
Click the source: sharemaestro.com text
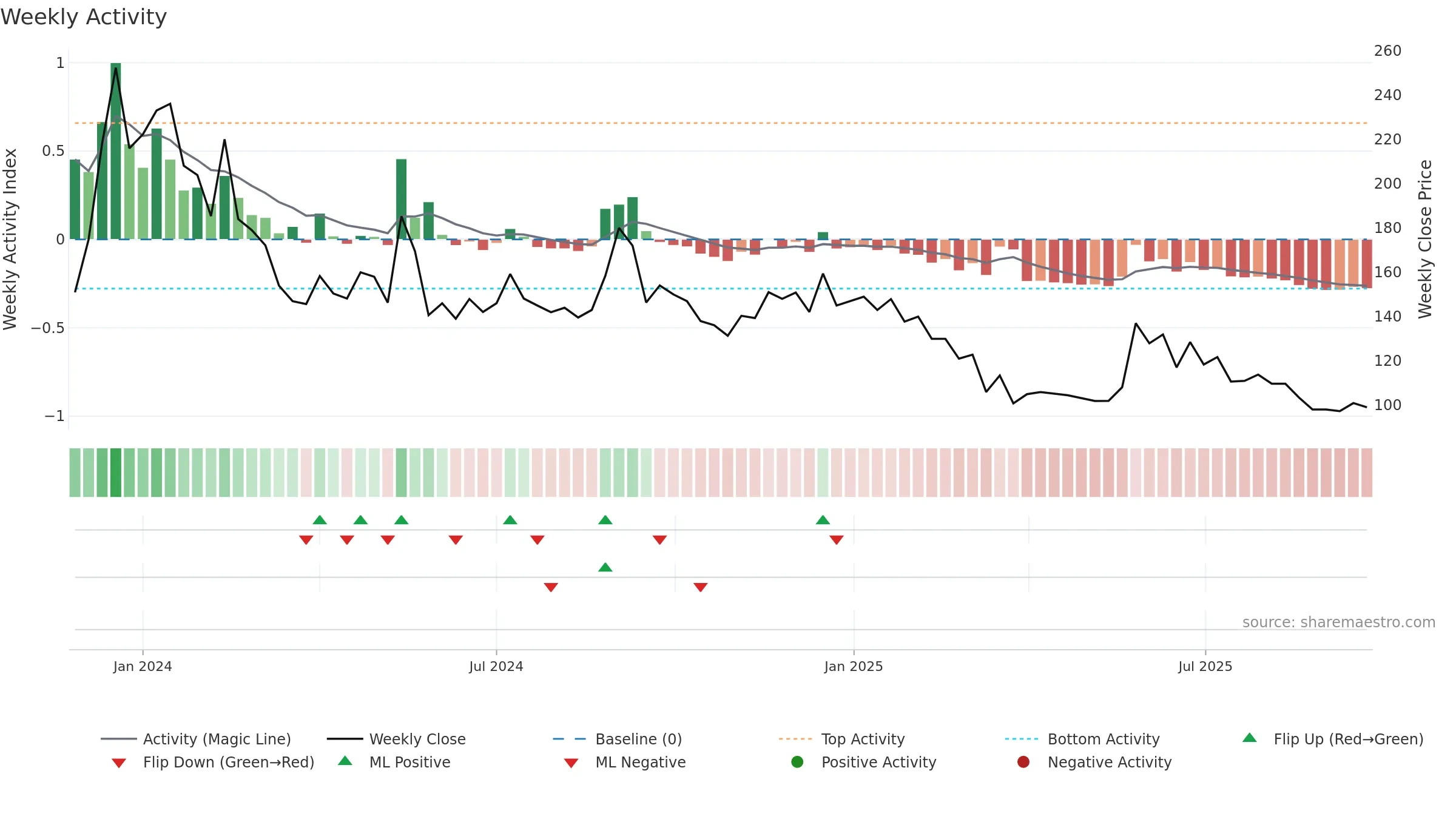click(x=1339, y=622)
